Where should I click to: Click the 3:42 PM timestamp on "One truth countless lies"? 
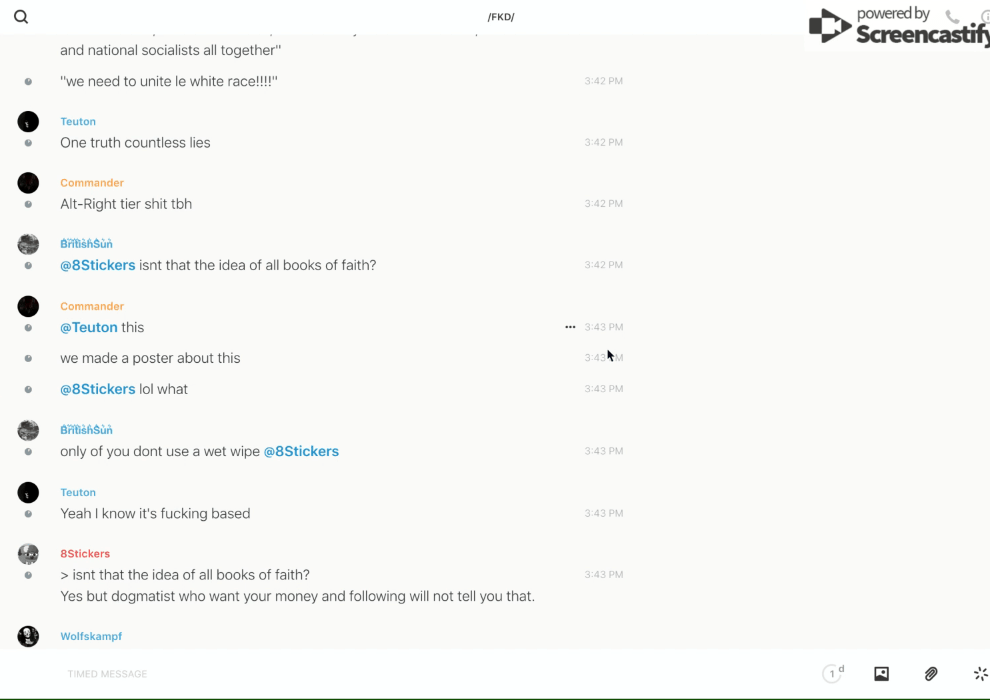603,143
